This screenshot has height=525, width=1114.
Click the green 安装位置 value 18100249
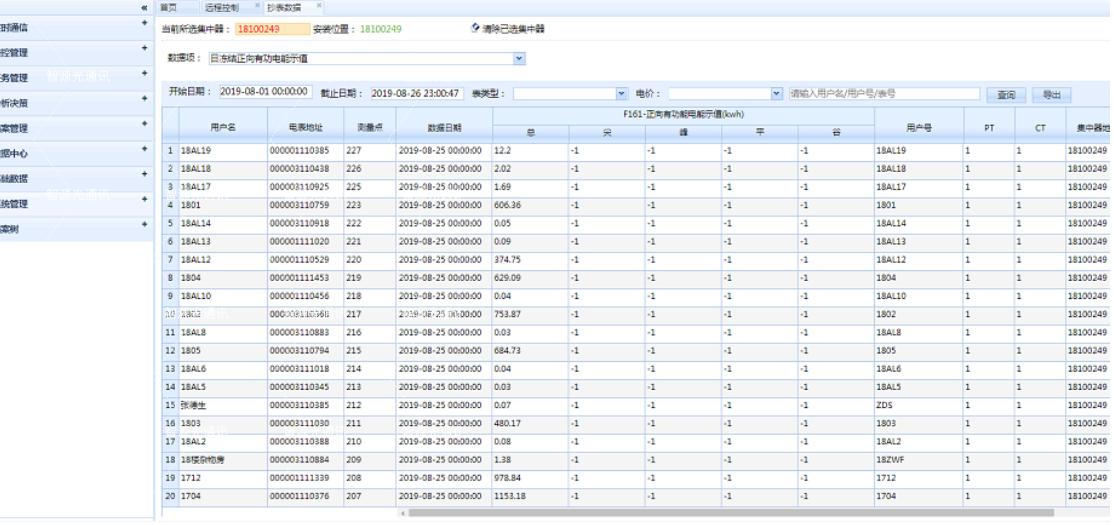[x=381, y=29]
